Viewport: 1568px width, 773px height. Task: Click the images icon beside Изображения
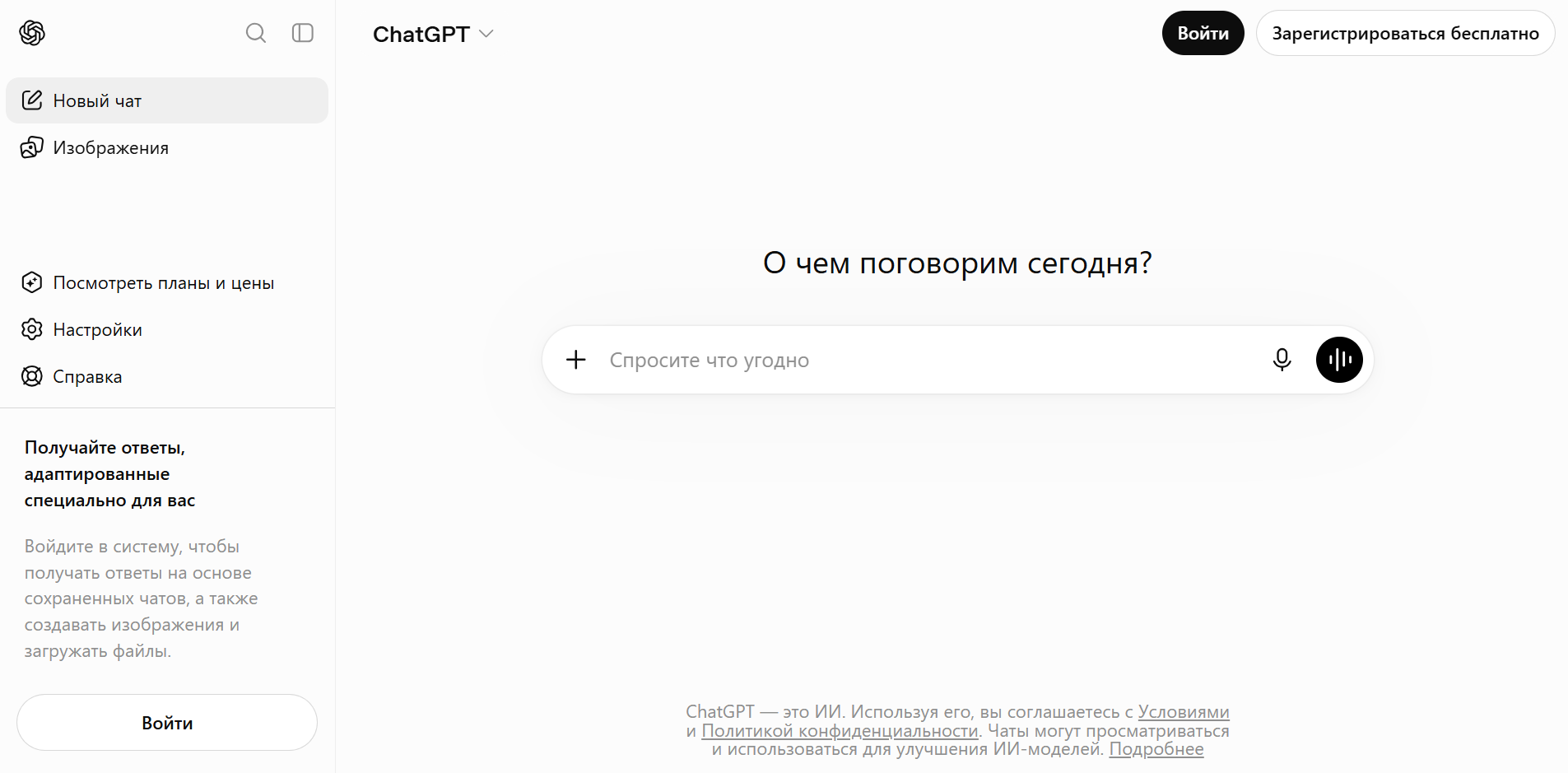point(32,147)
